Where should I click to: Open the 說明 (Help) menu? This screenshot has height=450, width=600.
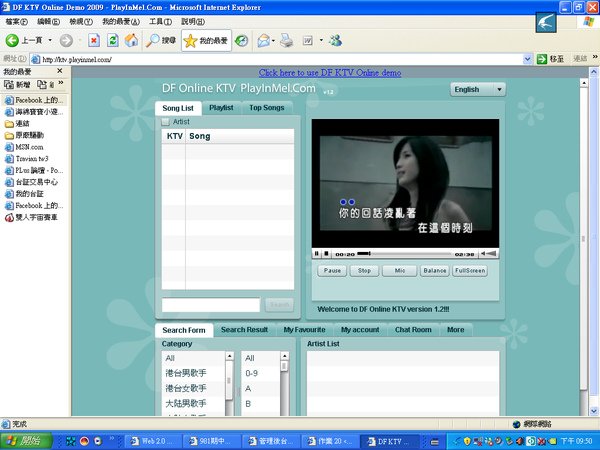[x=193, y=21]
